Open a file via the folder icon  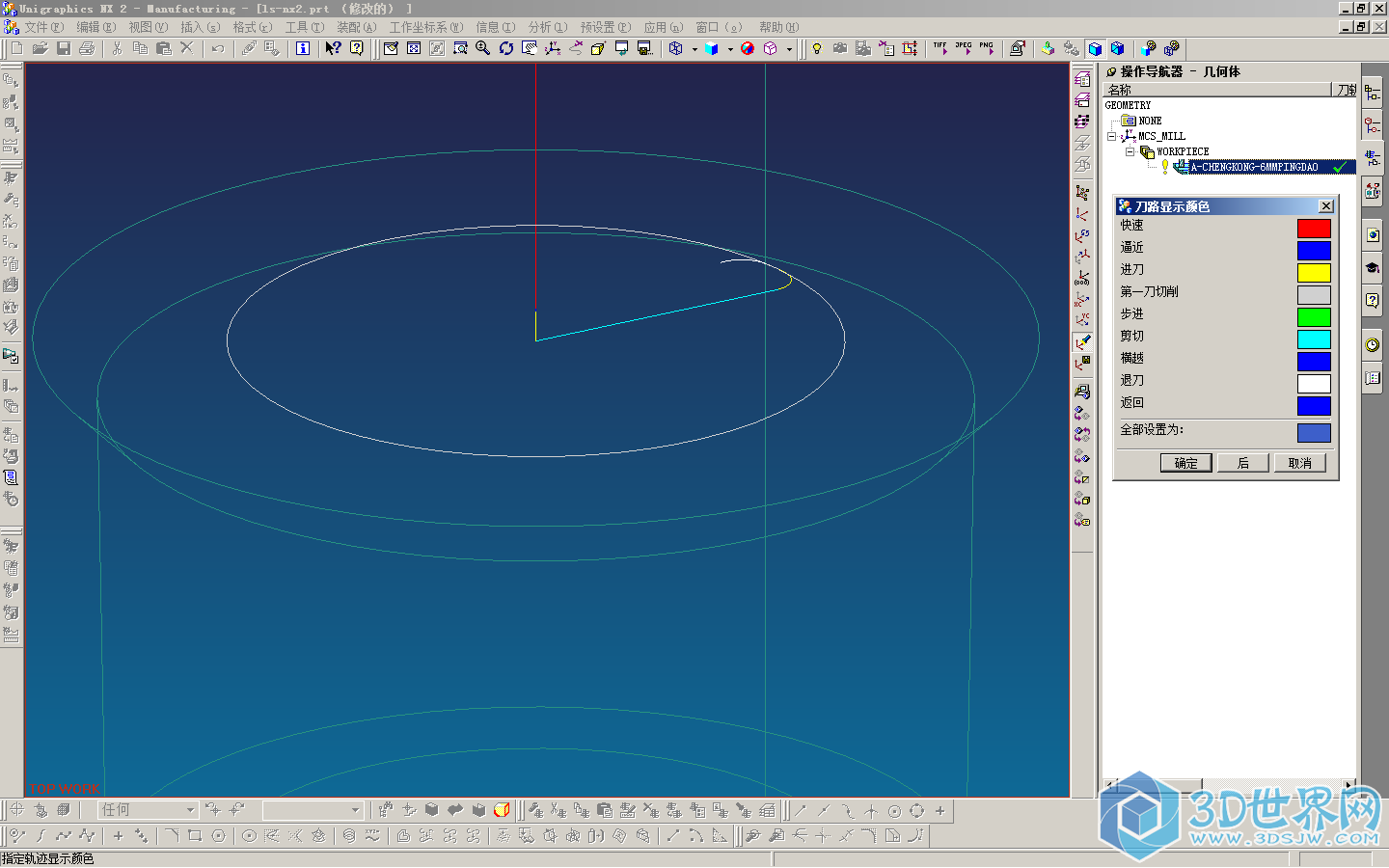coord(40,48)
